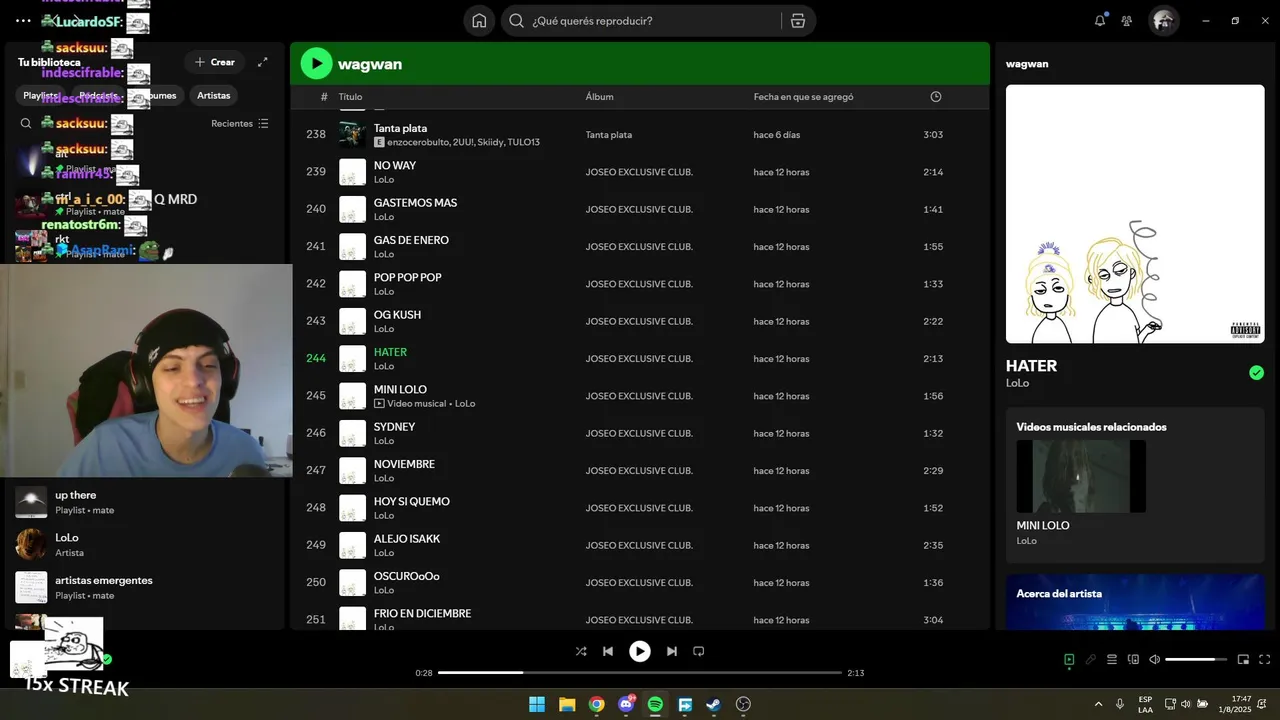The width and height of the screenshot is (1280, 720).
Task: Open Discord from the taskbar
Action: (626, 704)
